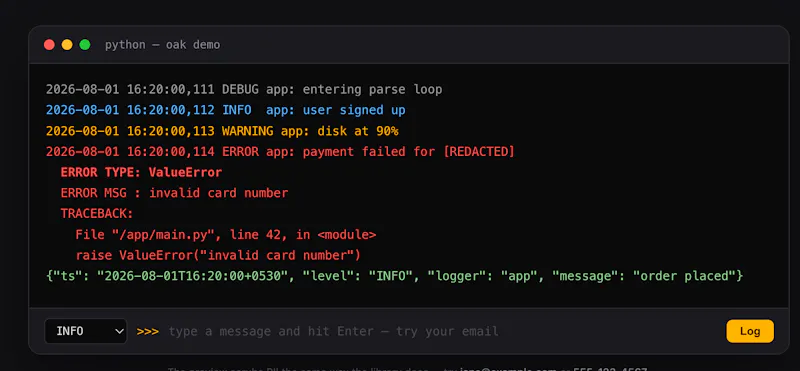
Task: Select the INFO "user signed up" log line
Action: 226,110
